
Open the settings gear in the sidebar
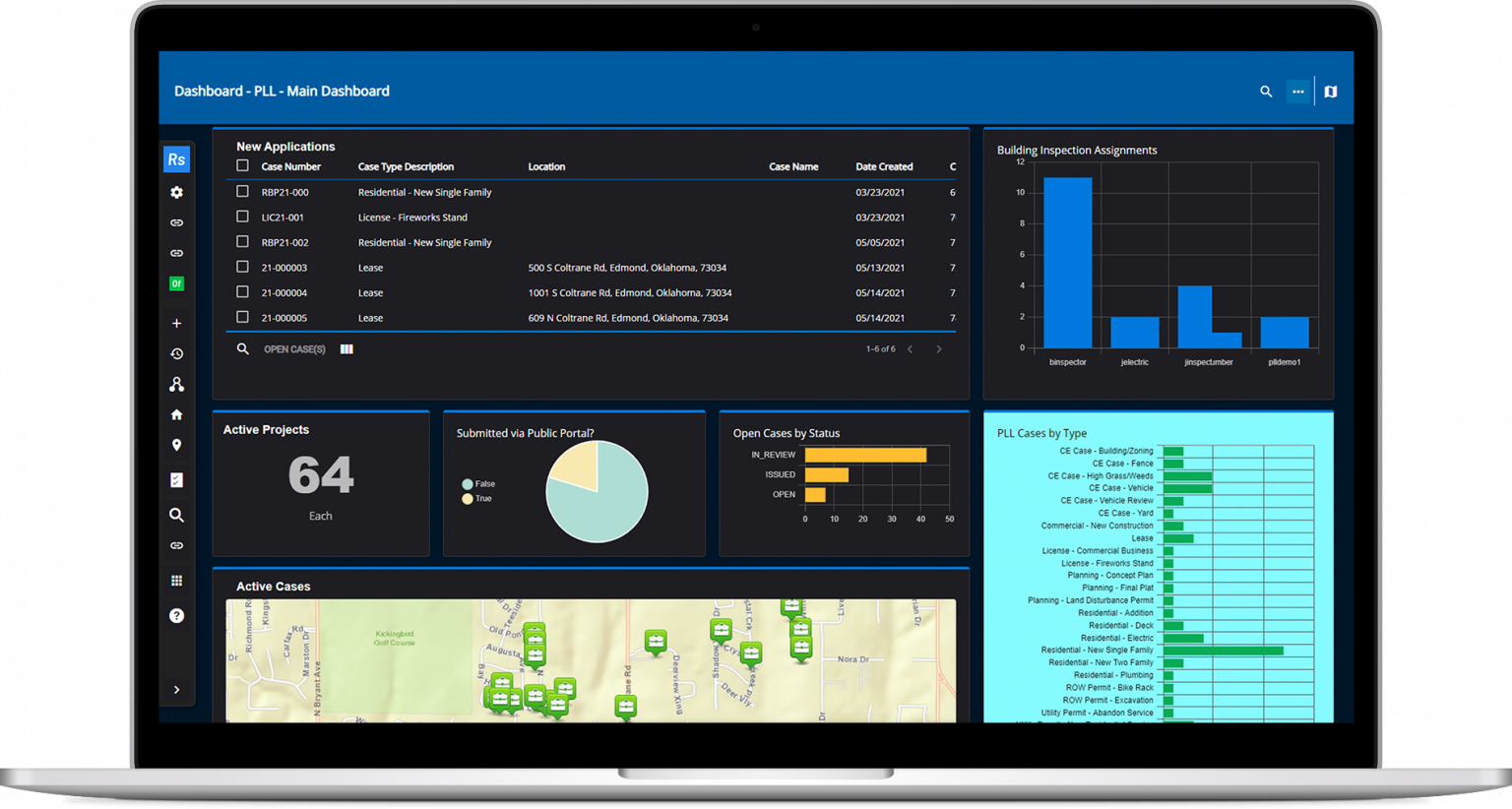(x=176, y=193)
